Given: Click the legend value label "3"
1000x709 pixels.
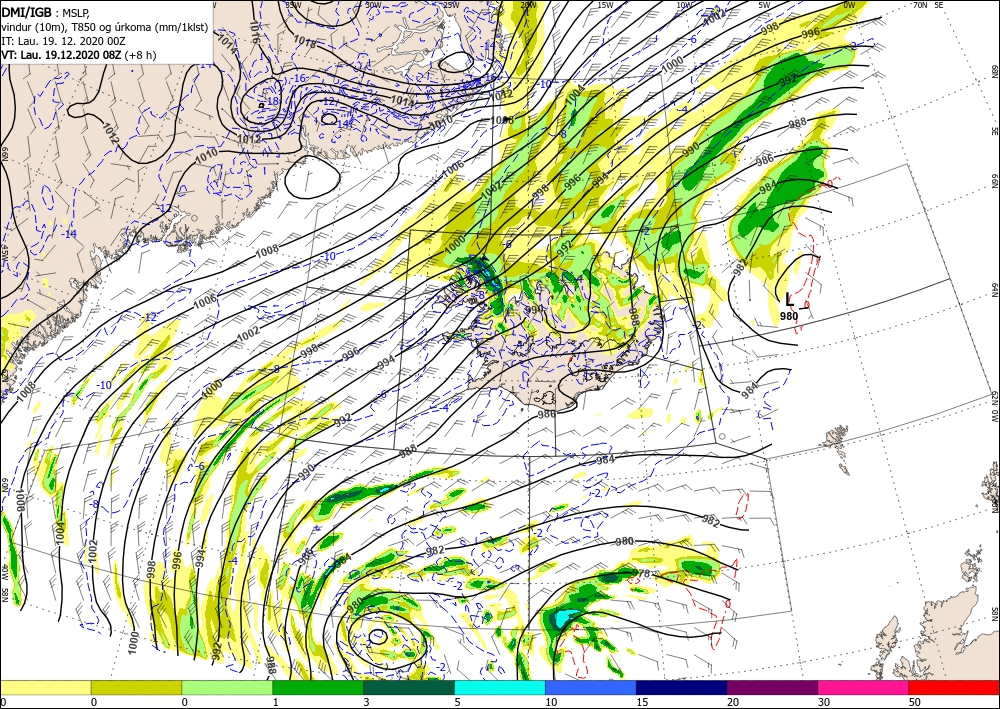Looking at the screenshot, I should pyautogui.click(x=366, y=702).
